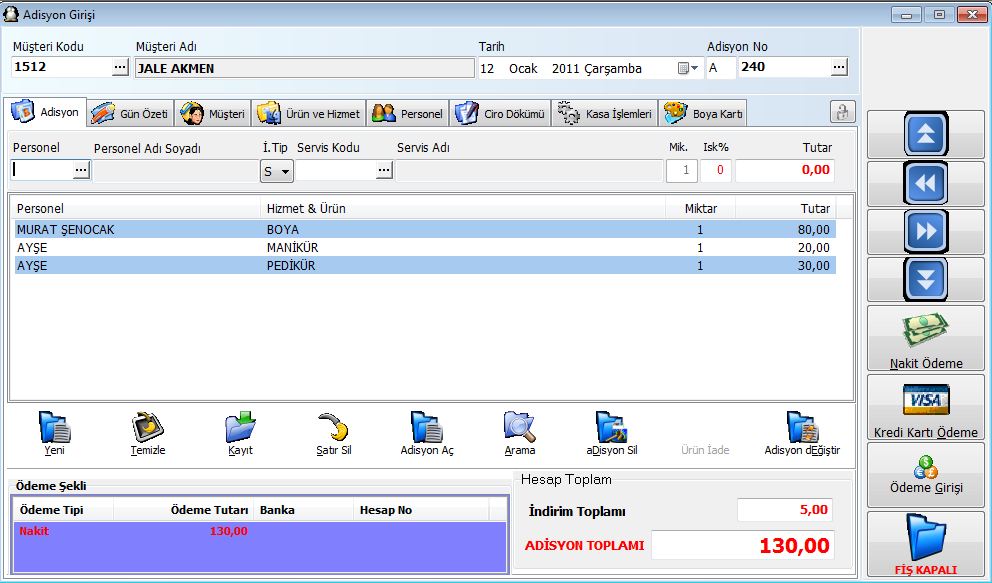The width and height of the screenshot is (992, 583).
Task: Click the Arama magnifier icon
Action: pos(519,427)
